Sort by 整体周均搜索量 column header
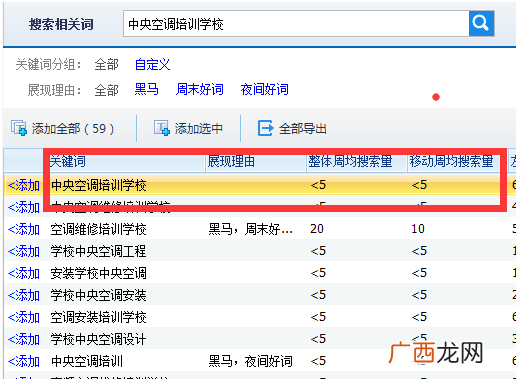 point(350,162)
